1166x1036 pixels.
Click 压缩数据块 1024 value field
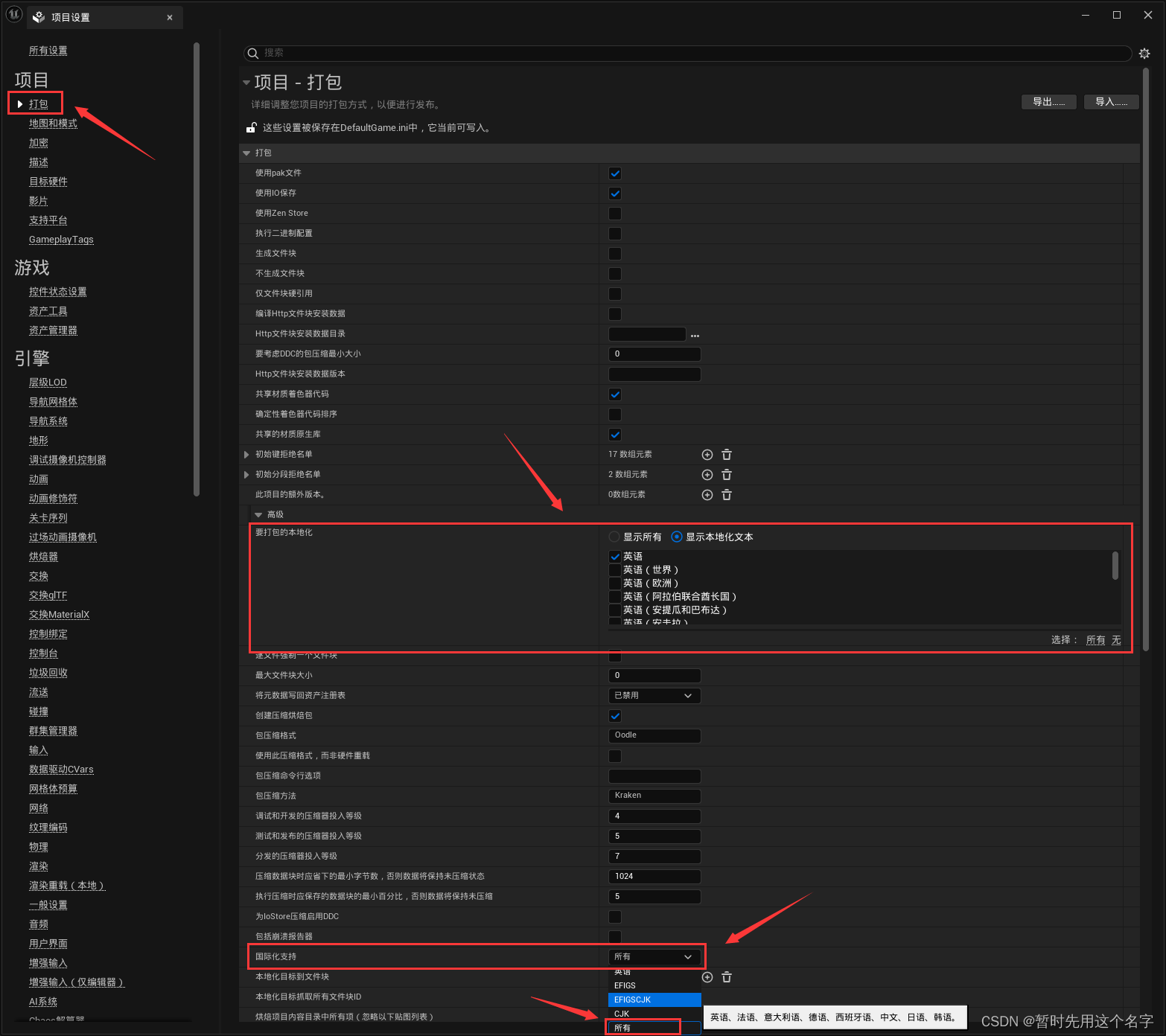point(654,877)
